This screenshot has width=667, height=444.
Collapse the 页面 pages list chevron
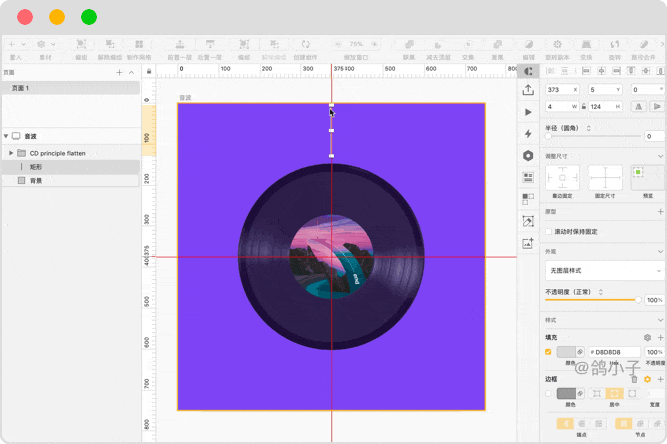131,72
